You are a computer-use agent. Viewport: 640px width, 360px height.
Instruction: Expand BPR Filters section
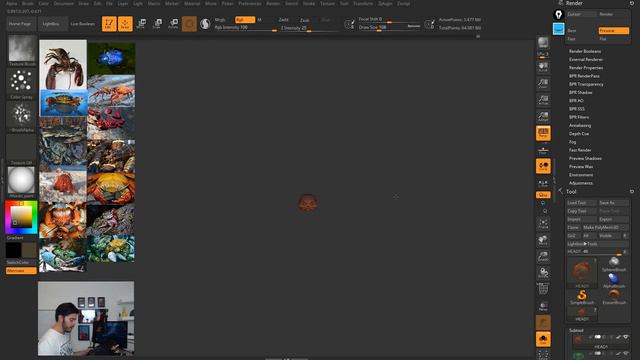(579, 117)
